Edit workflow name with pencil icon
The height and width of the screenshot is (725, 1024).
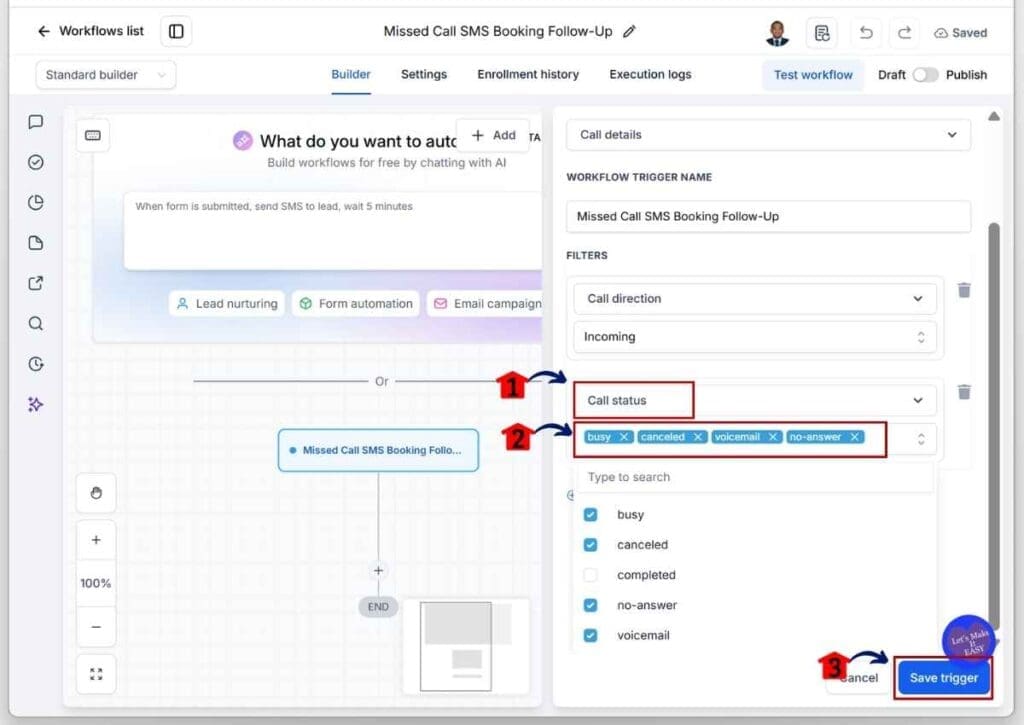pyautogui.click(x=629, y=31)
